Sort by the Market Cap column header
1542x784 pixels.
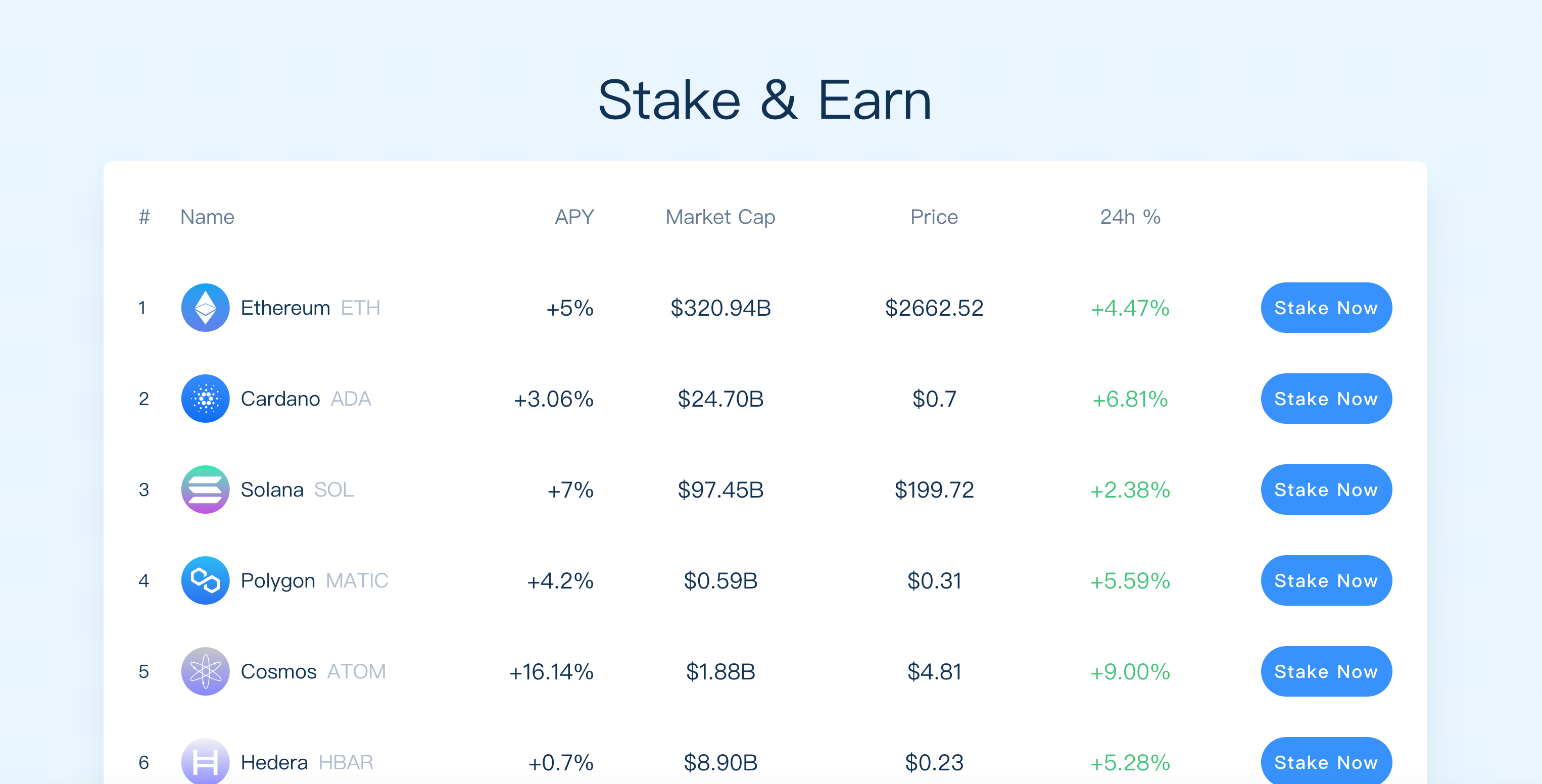click(720, 217)
